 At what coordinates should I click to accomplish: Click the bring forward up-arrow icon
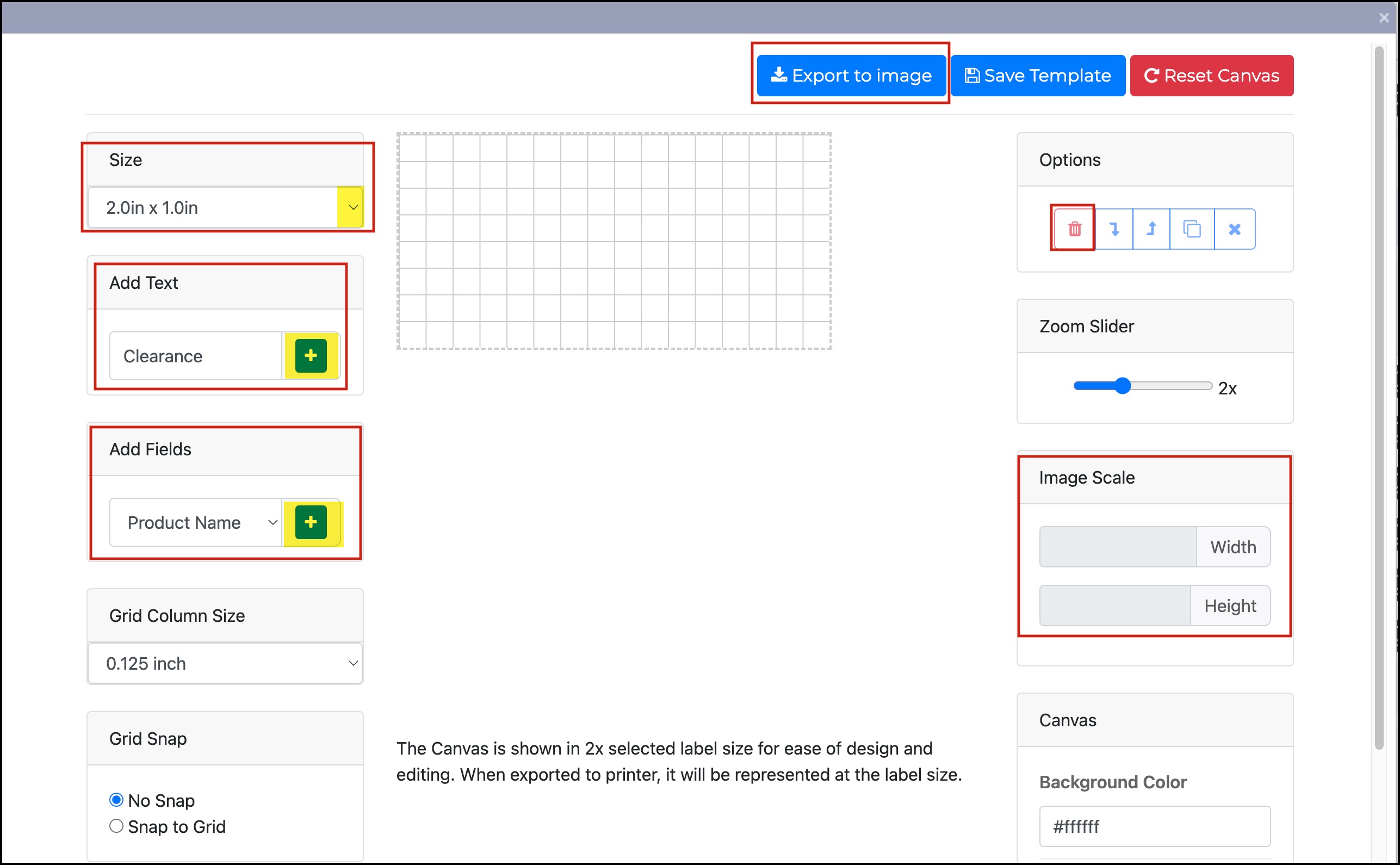click(1151, 229)
